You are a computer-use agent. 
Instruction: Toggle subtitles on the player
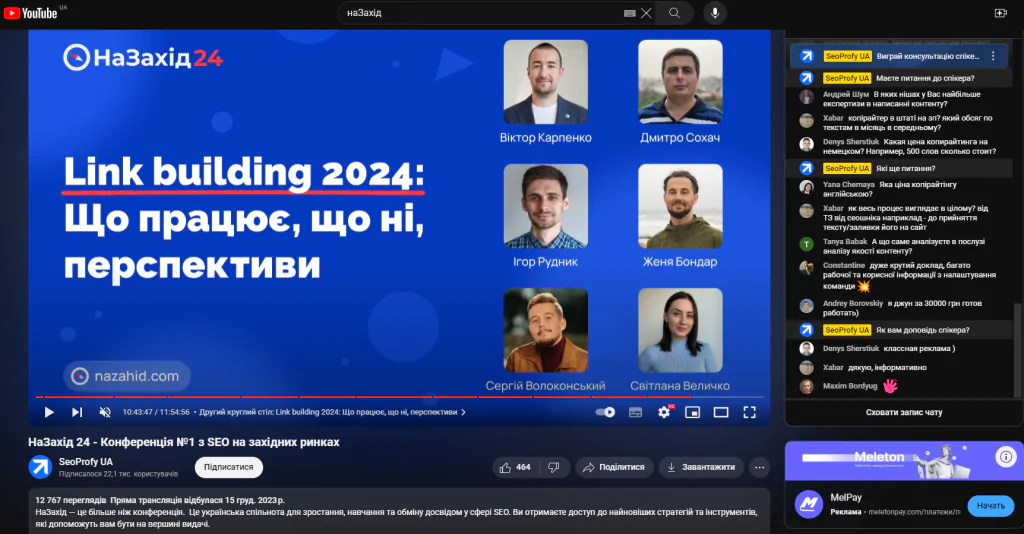click(x=635, y=412)
